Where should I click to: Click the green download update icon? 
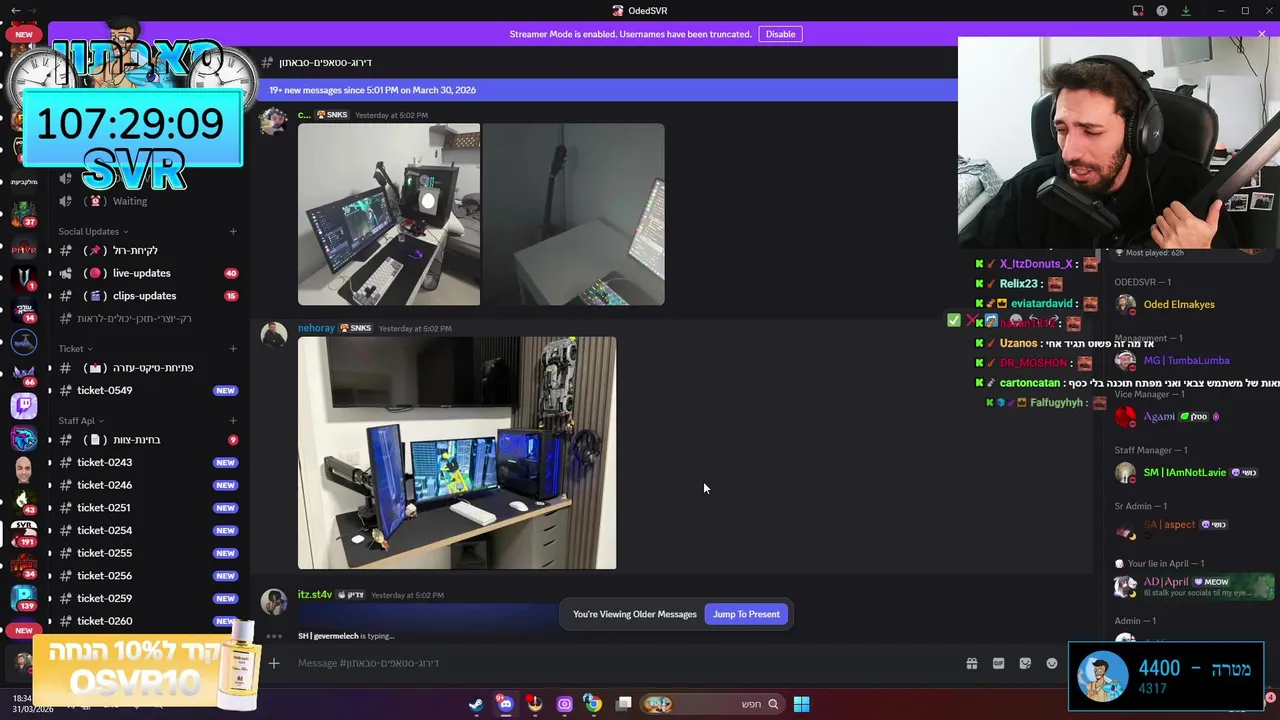[x=1186, y=11]
